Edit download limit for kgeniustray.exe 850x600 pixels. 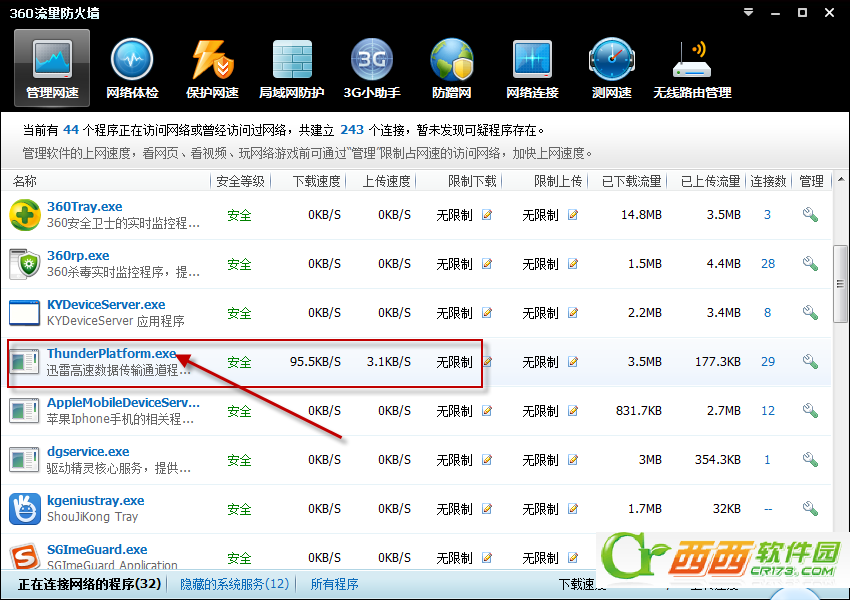click(487, 508)
